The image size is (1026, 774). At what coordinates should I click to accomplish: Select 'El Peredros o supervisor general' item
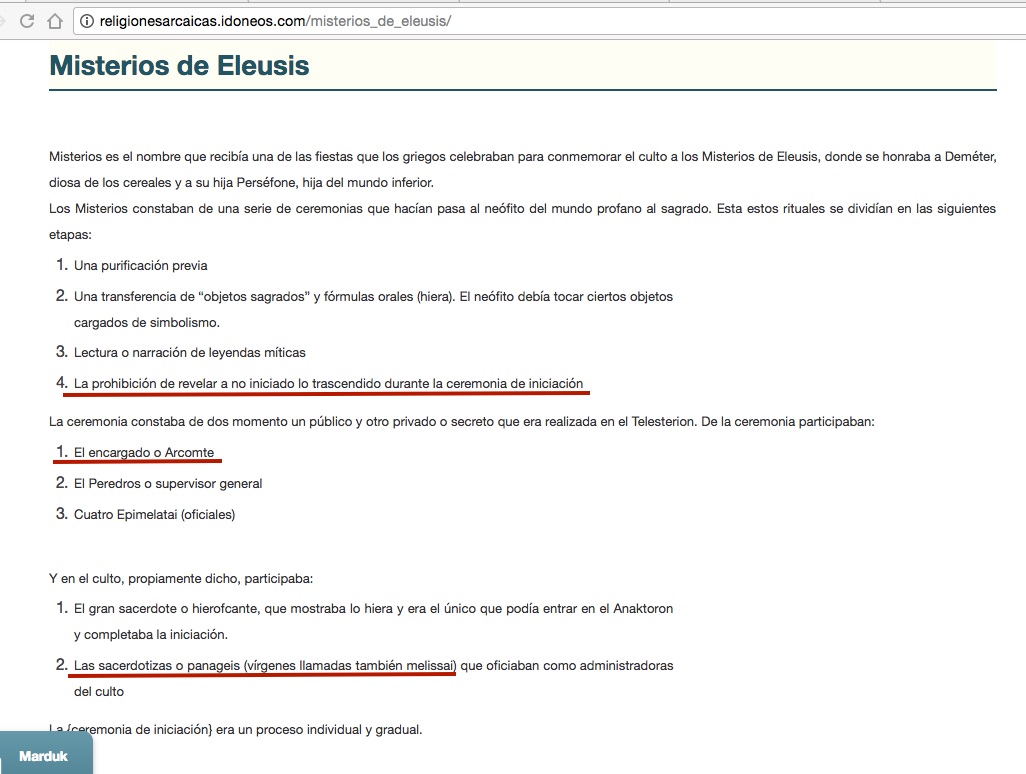click(167, 484)
